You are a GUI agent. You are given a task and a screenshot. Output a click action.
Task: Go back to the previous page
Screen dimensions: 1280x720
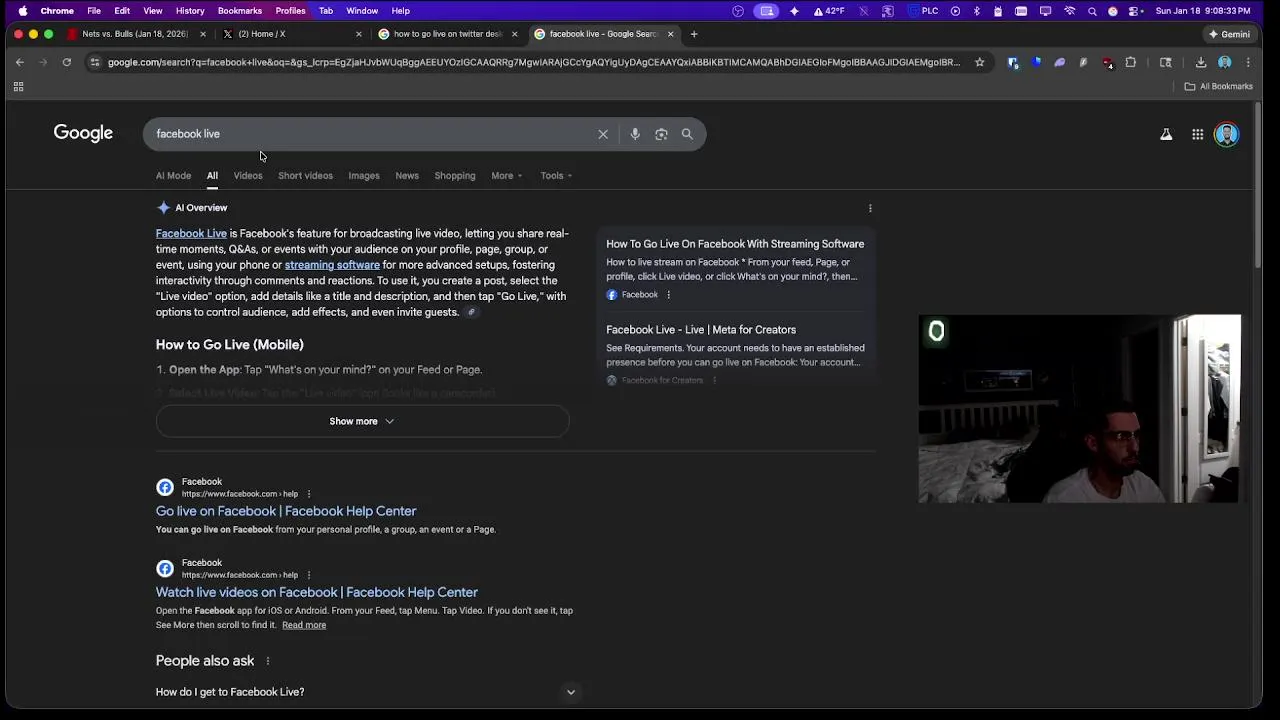(19, 62)
